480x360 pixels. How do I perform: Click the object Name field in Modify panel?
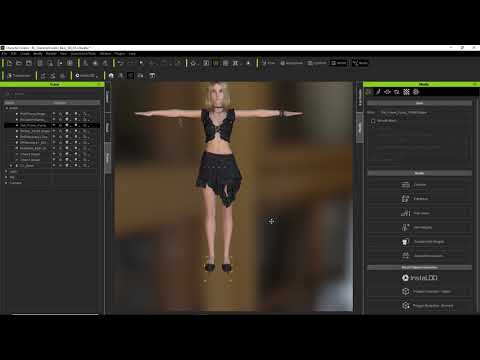point(425,113)
